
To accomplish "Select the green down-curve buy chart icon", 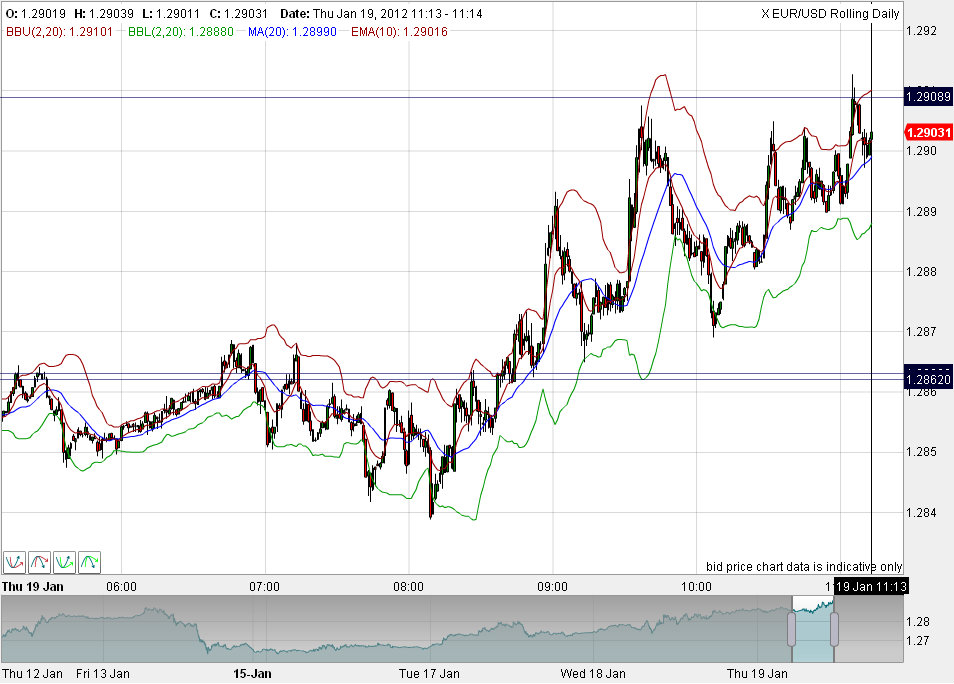I will 64,562.
